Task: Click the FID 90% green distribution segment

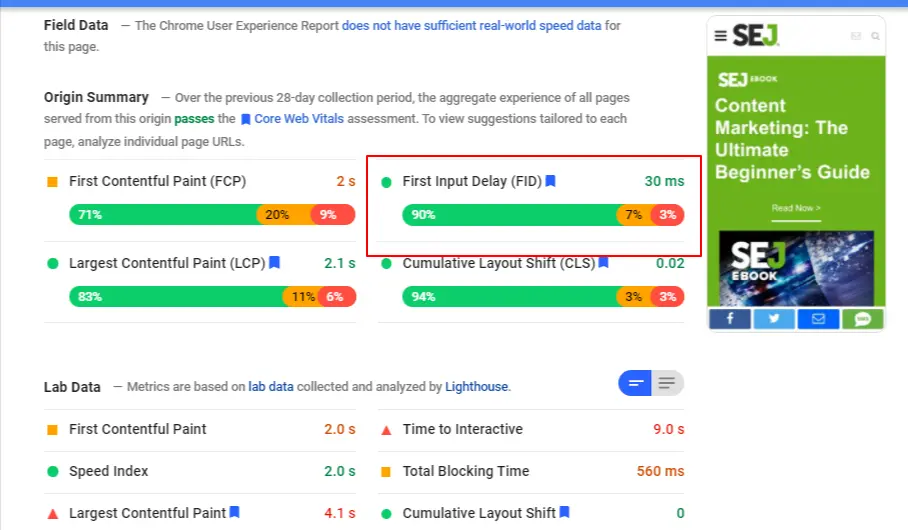Action: point(510,215)
